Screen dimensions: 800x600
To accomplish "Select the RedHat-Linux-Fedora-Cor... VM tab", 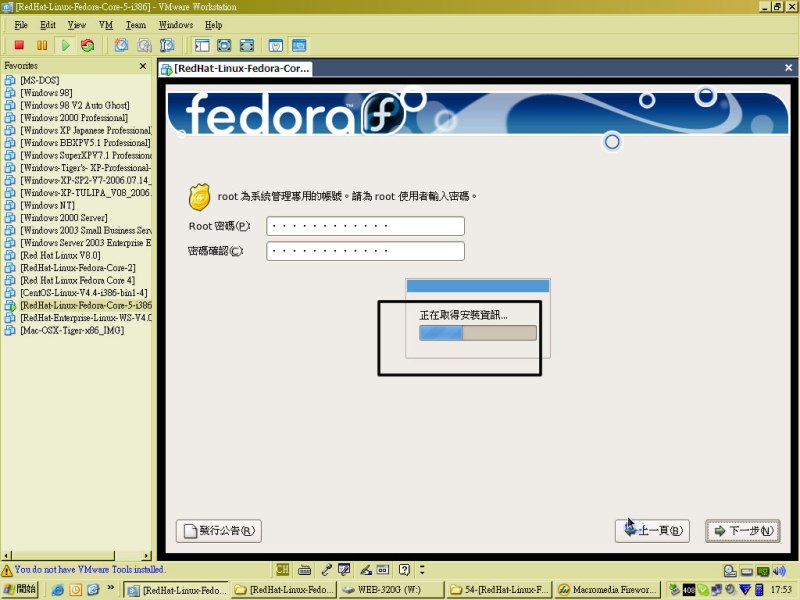I will [x=236, y=68].
